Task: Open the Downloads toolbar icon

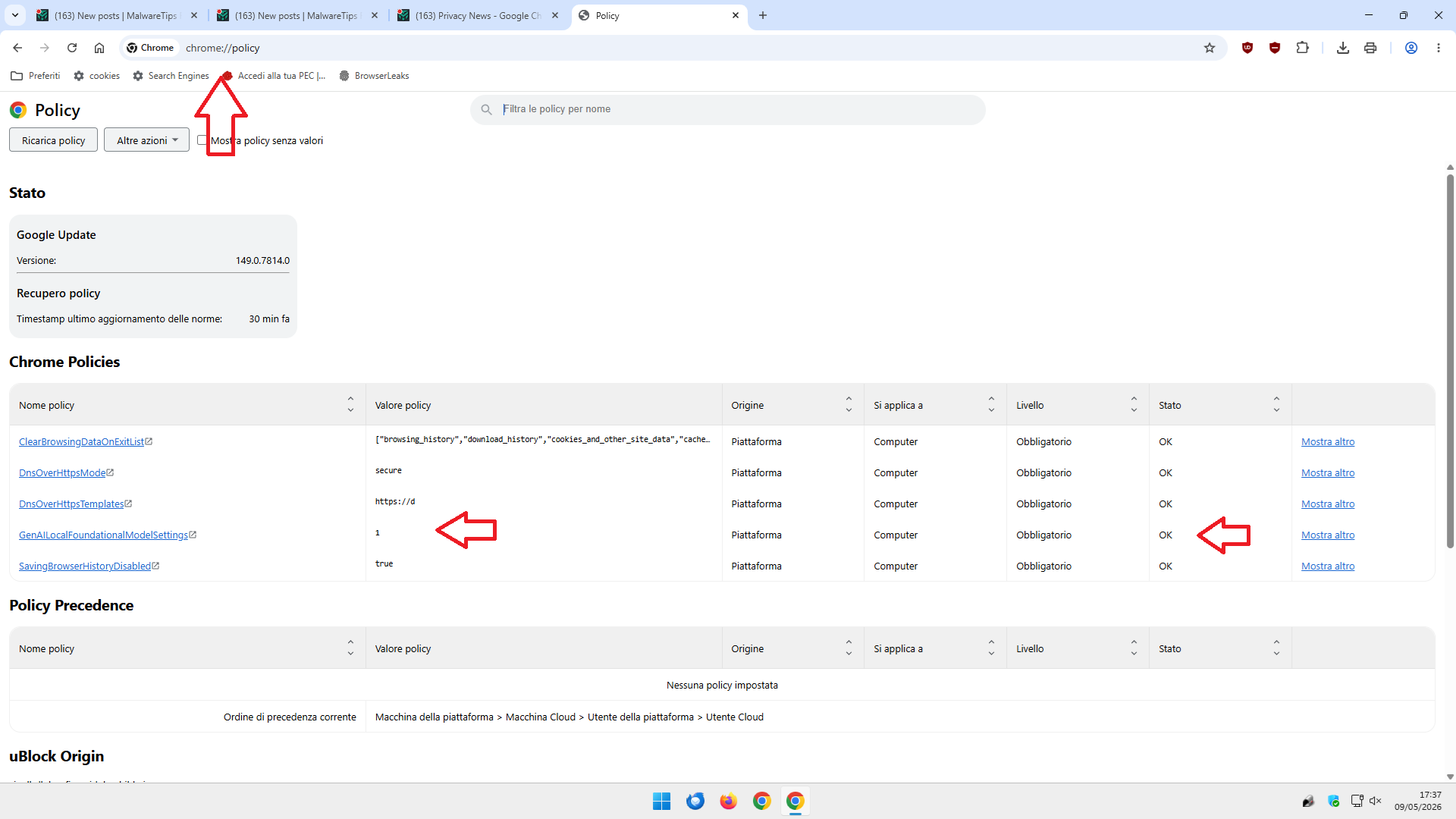Action: (x=1343, y=48)
